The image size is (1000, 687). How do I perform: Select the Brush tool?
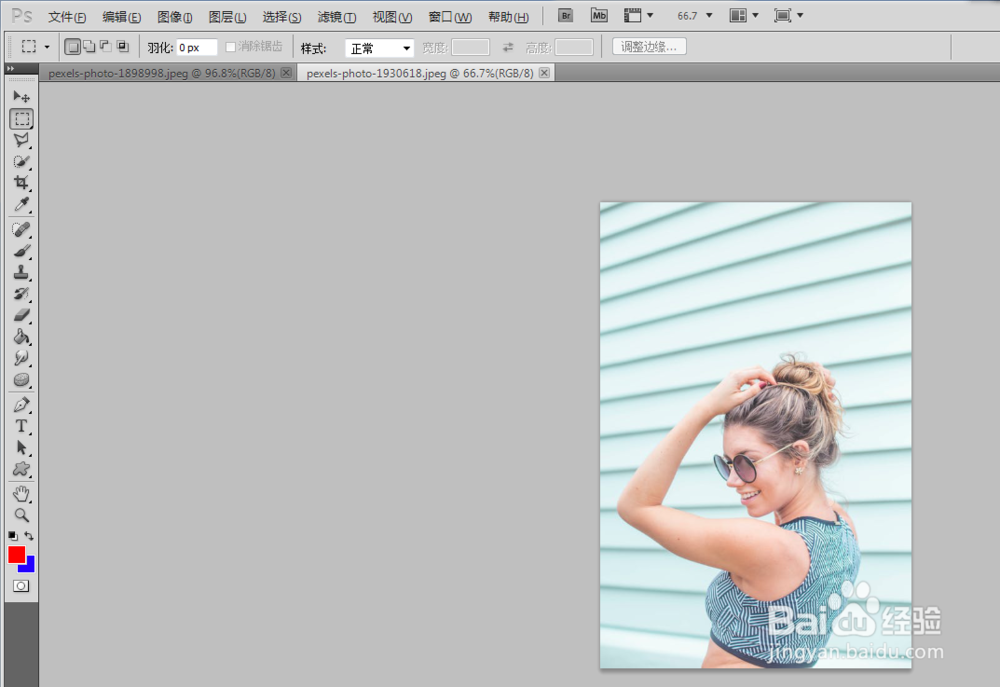click(x=22, y=251)
